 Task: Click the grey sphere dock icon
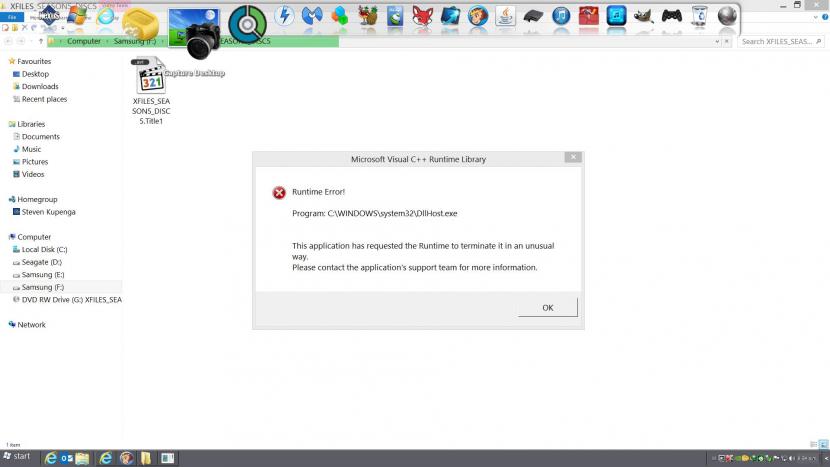click(727, 16)
